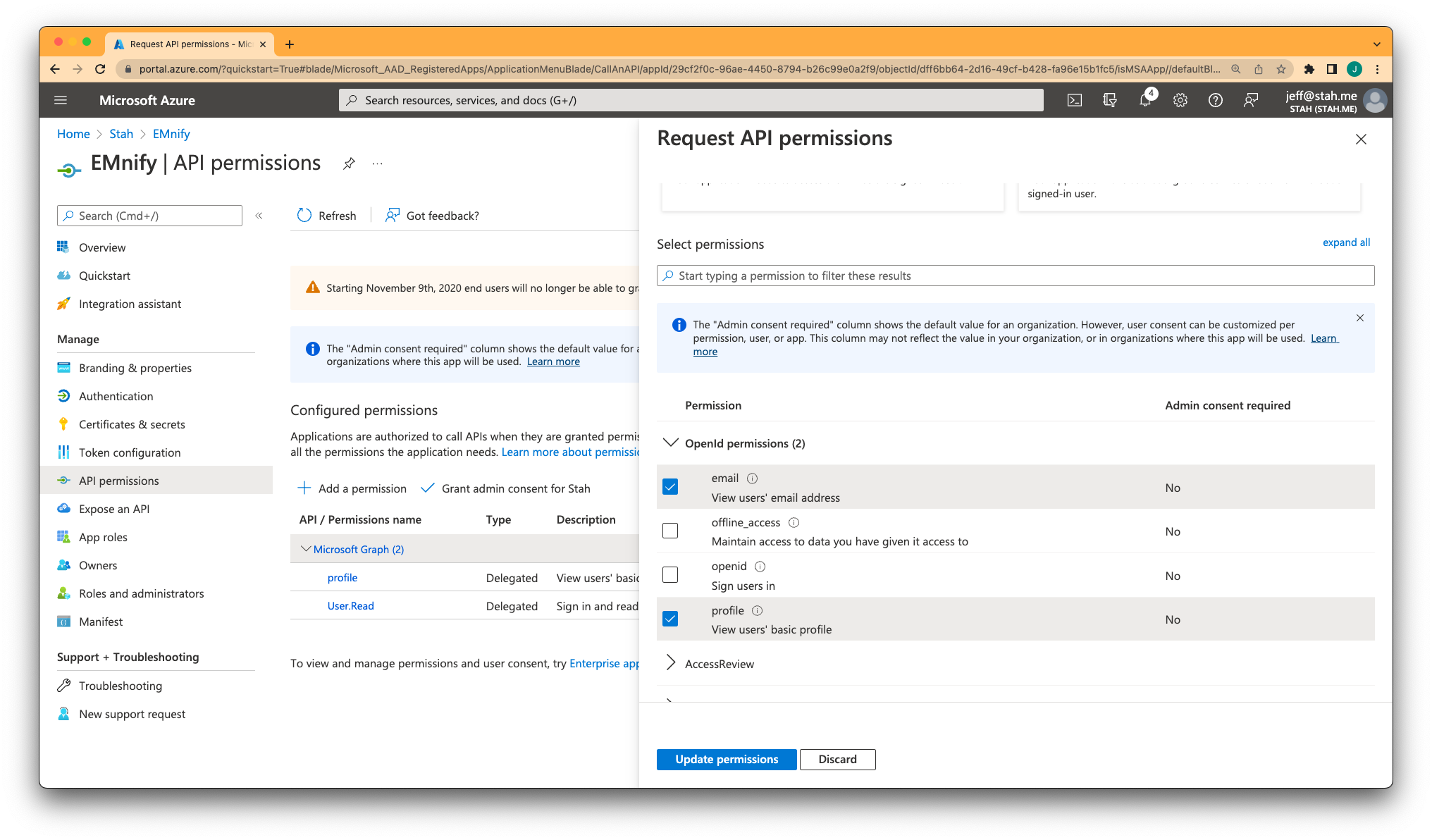The width and height of the screenshot is (1432, 840).
Task: Click the Discard button
Action: click(838, 758)
